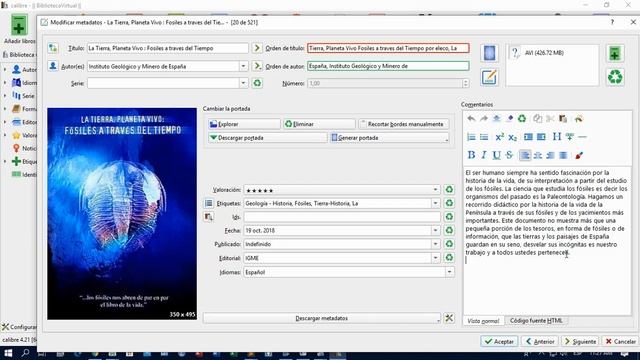Click the book cover thumbnail
Screen dimensions: 640x360
point(122,213)
